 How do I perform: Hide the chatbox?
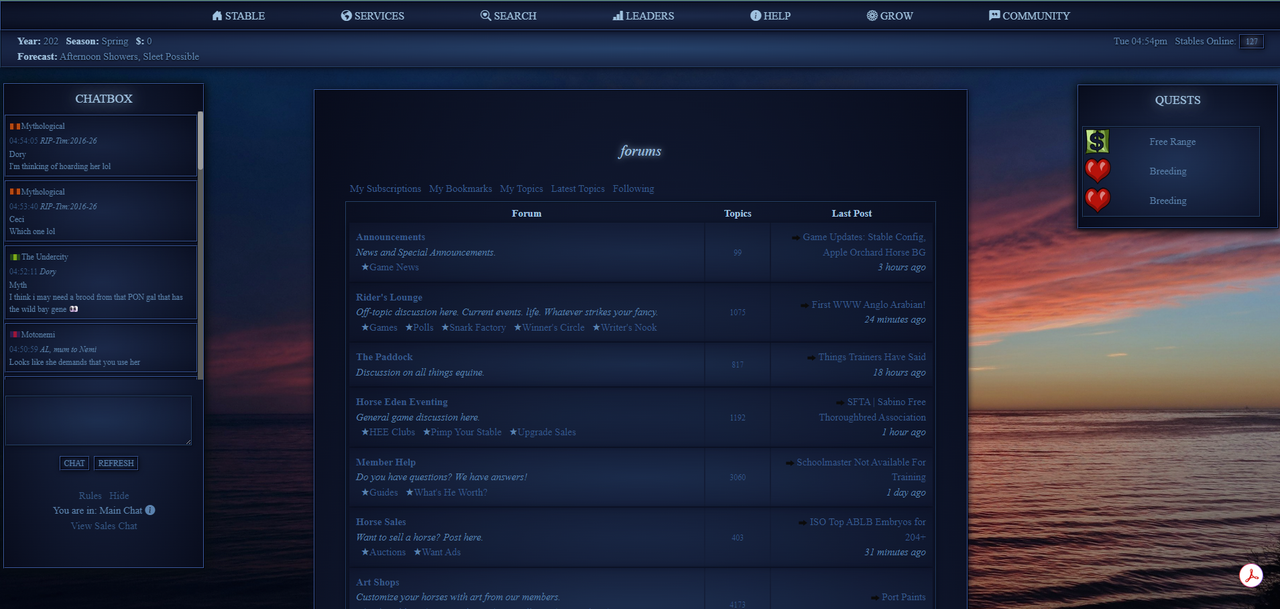point(119,496)
